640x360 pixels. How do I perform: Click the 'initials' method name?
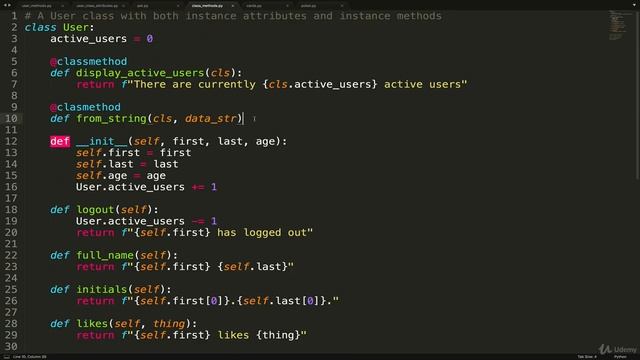point(102,289)
